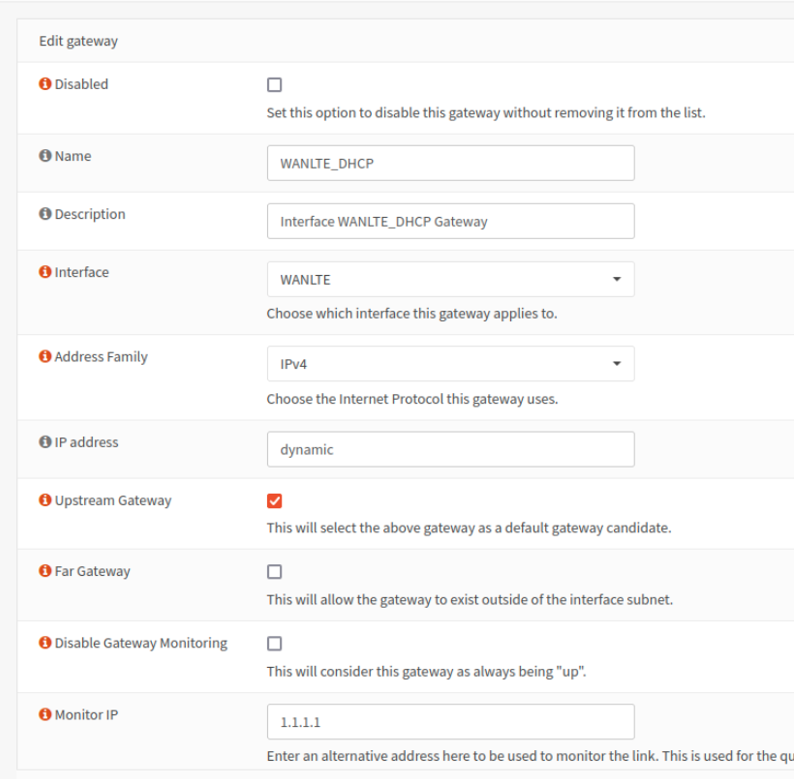Click the info icon beside Interface
The image size is (794, 779).
click(45, 272)
